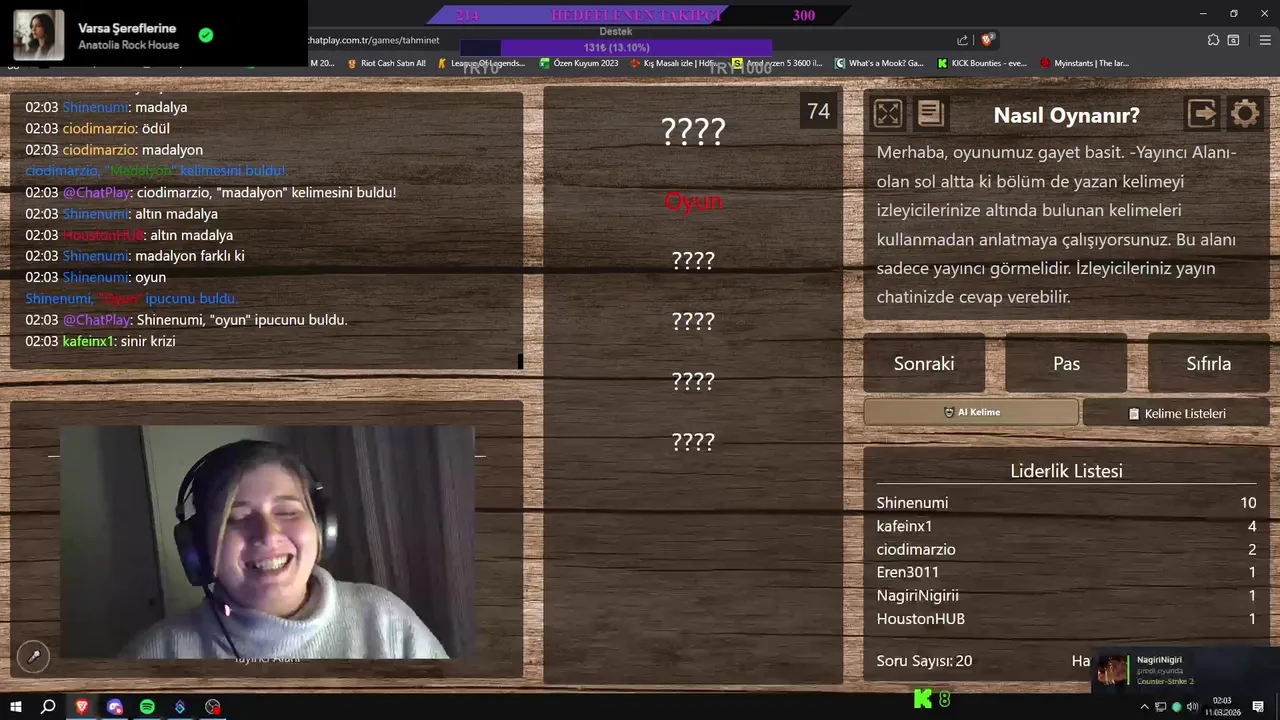Click the shield icon on AI Kelime
The height and width of the screenshot is (720, 1280).
point(949,412)
